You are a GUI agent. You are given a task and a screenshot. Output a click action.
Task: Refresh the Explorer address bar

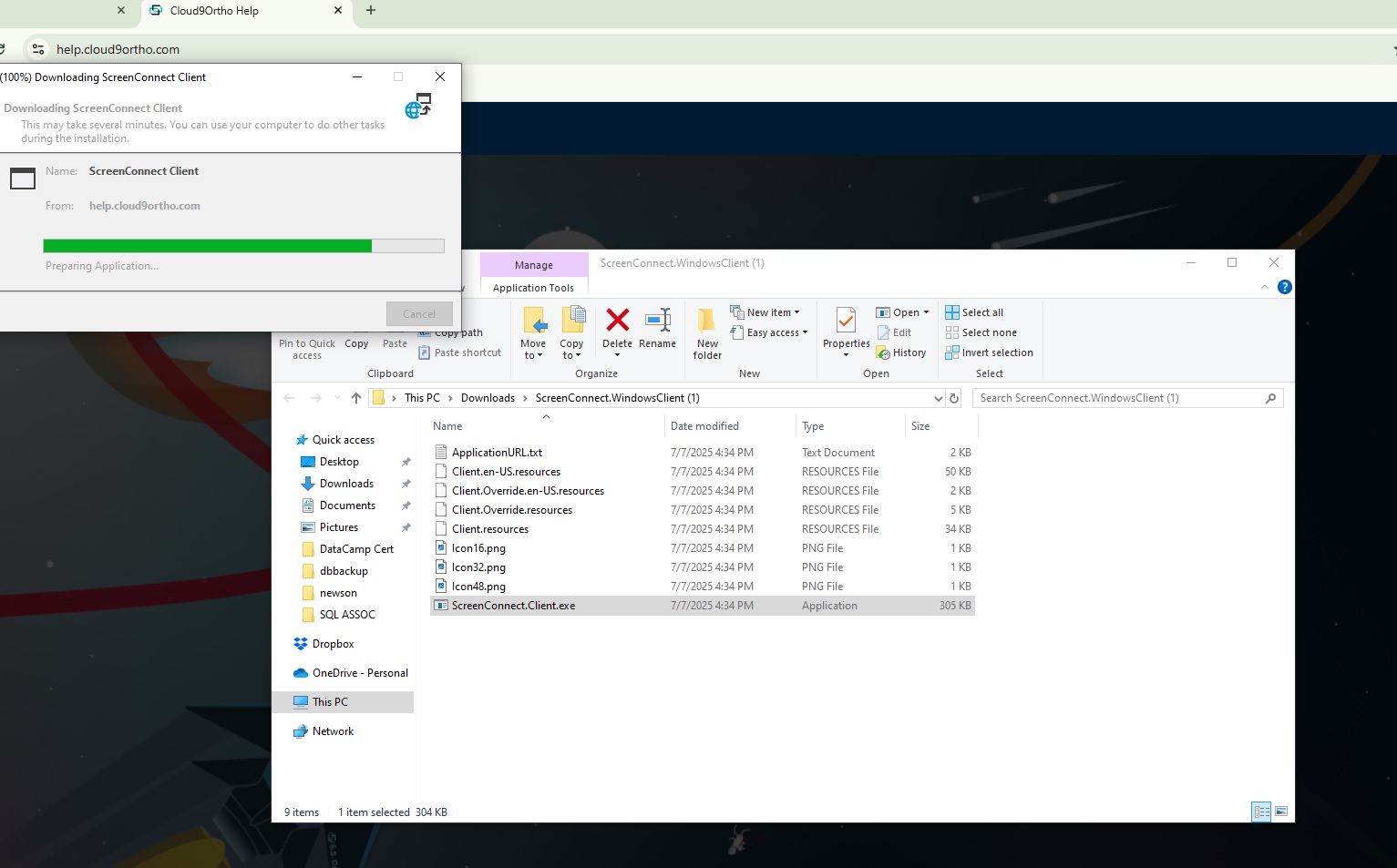(954, 398)
